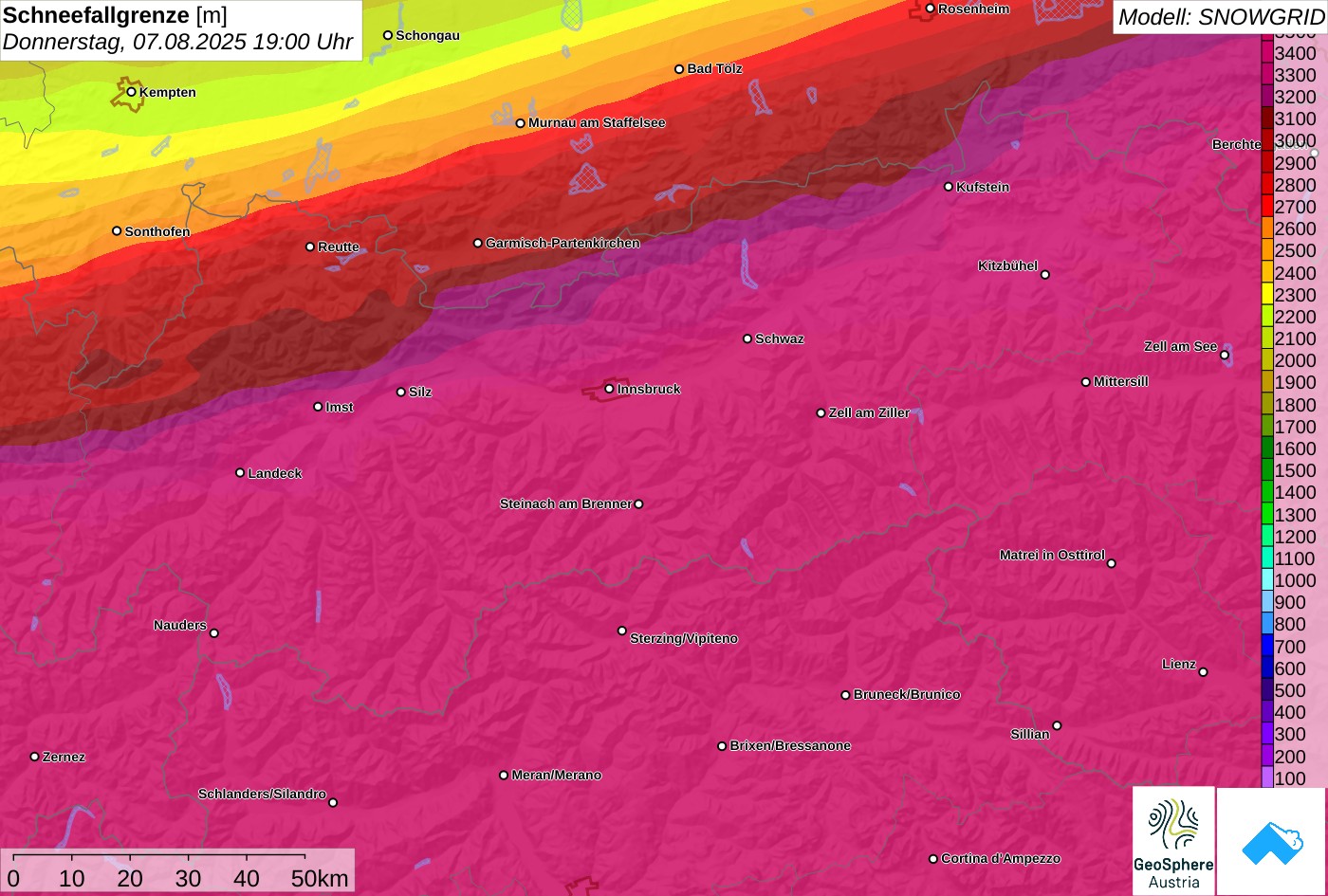Click the 50km scale bar label
The width and height of the screenshot is (1328, 896).
[320, 878]
